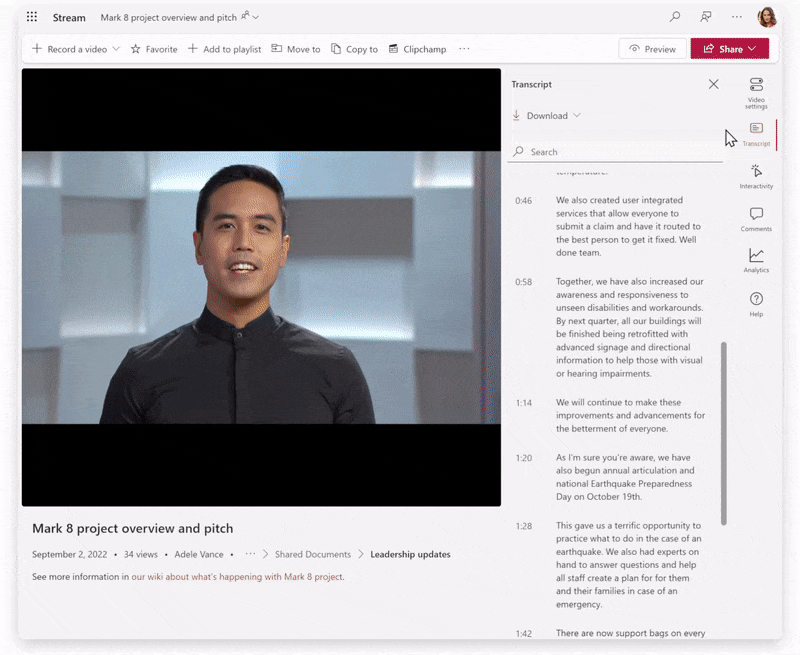The image size is (800, 655).
Task: Click owner name Adele Vance
Action: pos(199,554)
